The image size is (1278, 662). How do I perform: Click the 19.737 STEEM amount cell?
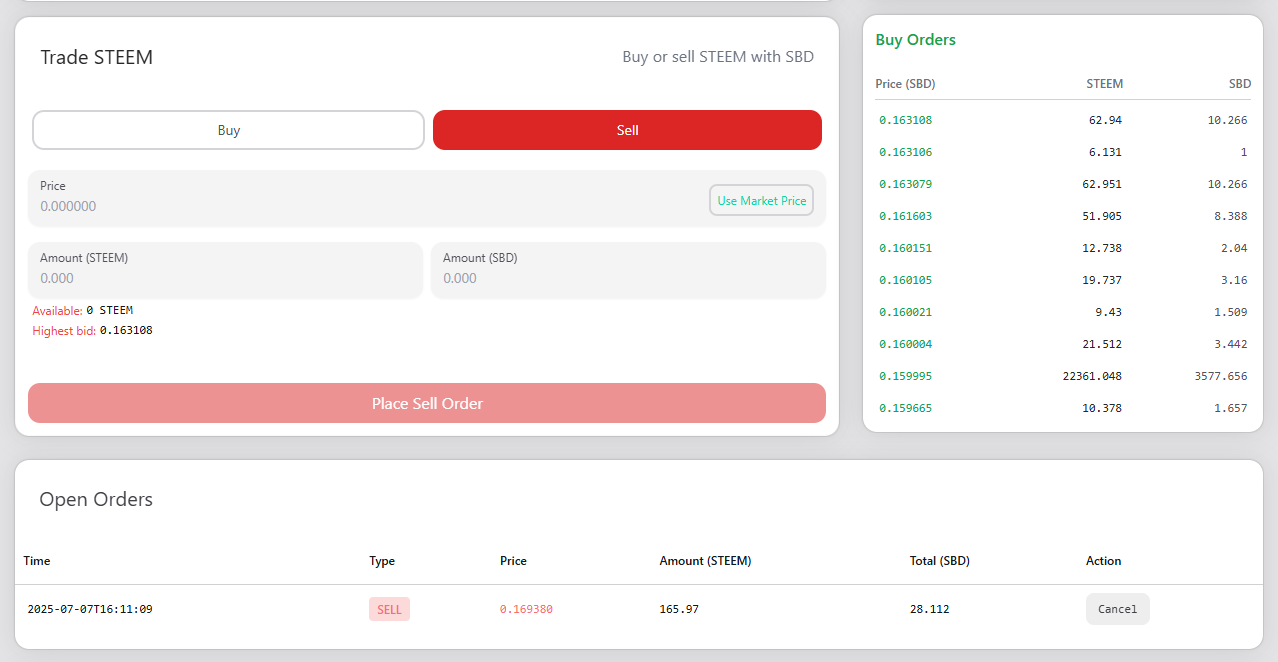click(x=1103, y=280)
